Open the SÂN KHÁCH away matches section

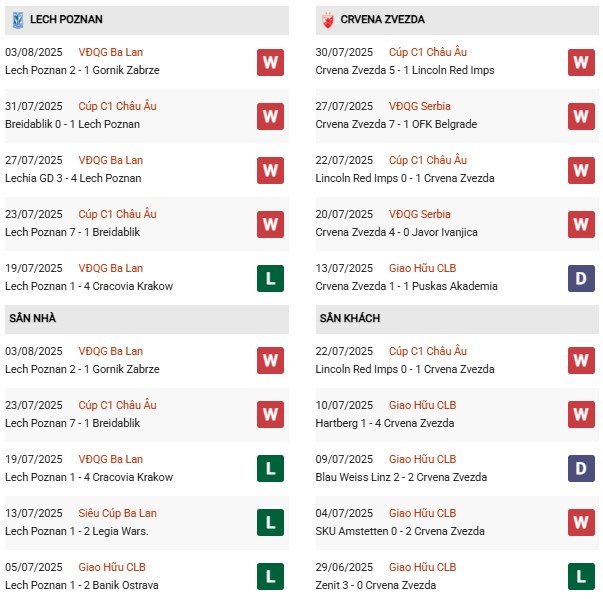pos(349,318)
